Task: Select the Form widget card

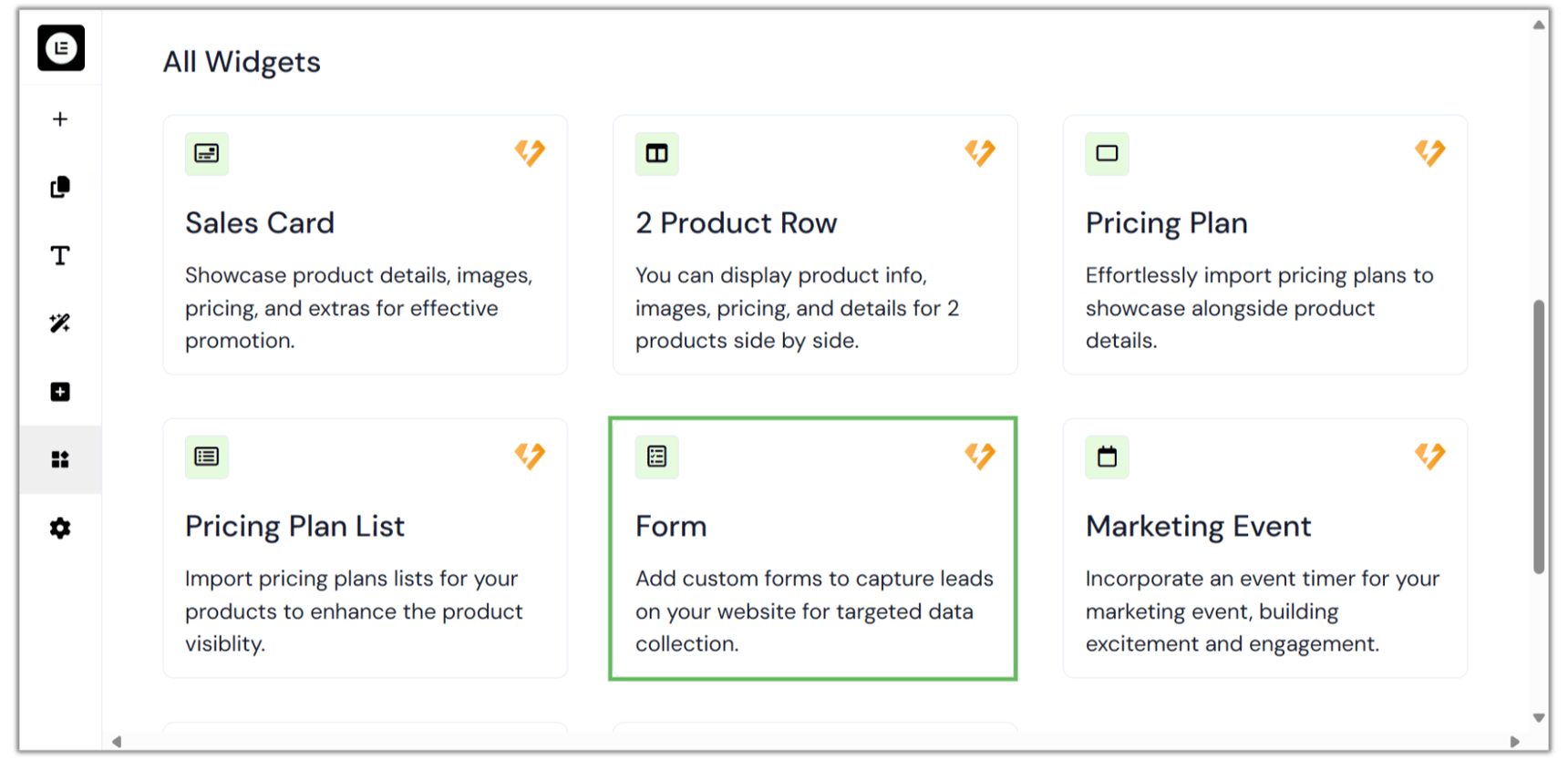Action: (812, 549)
